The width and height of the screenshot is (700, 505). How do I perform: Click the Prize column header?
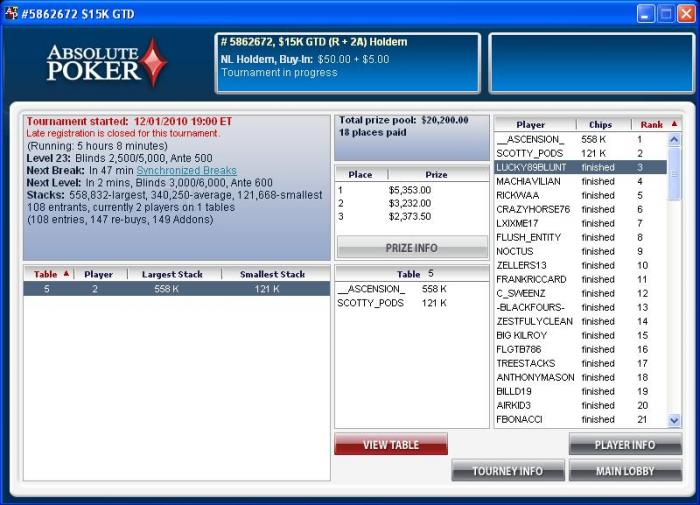click(438, 175)
